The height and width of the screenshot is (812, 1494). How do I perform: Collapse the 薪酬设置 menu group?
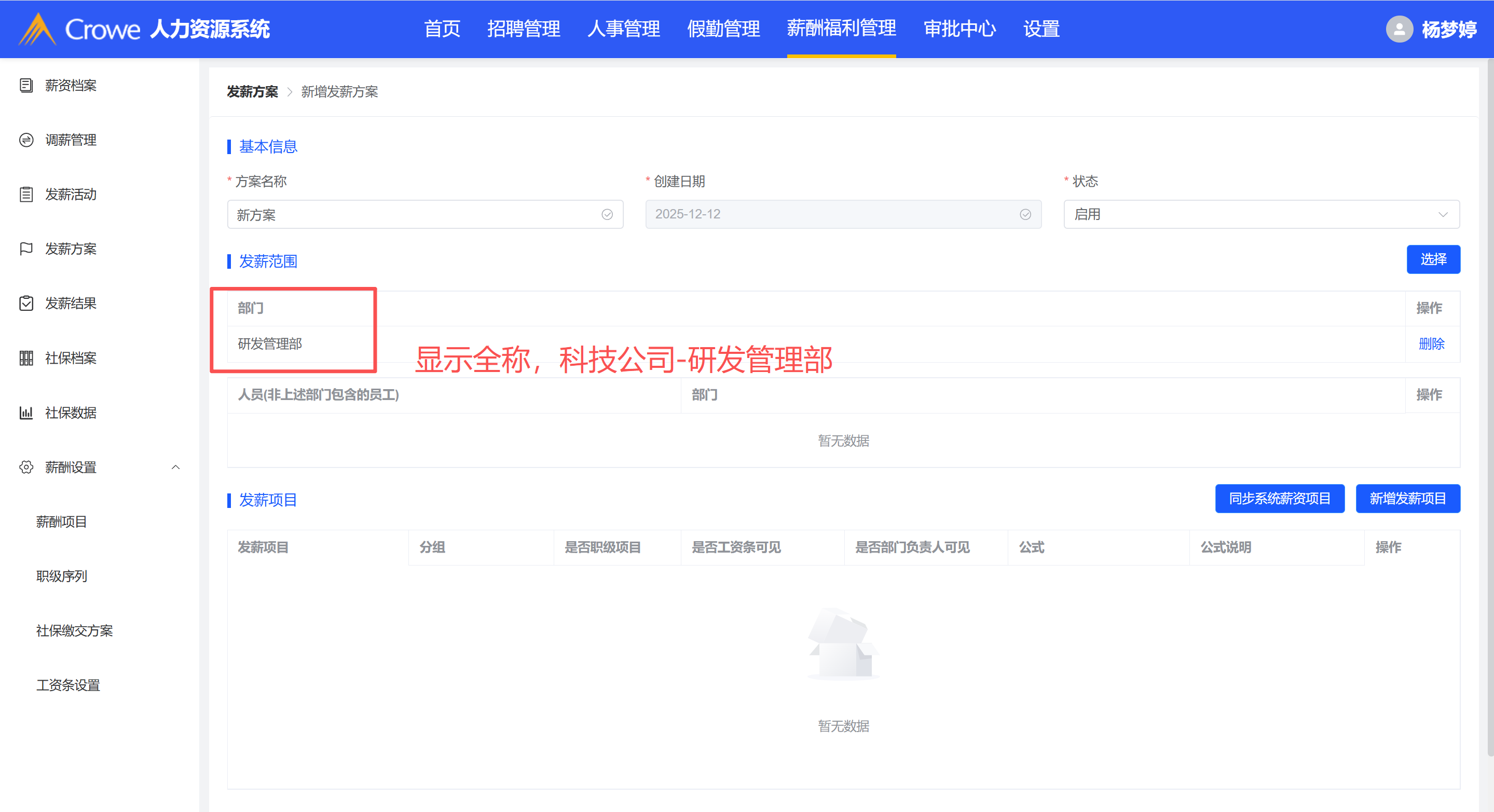[x=175, y=467]
